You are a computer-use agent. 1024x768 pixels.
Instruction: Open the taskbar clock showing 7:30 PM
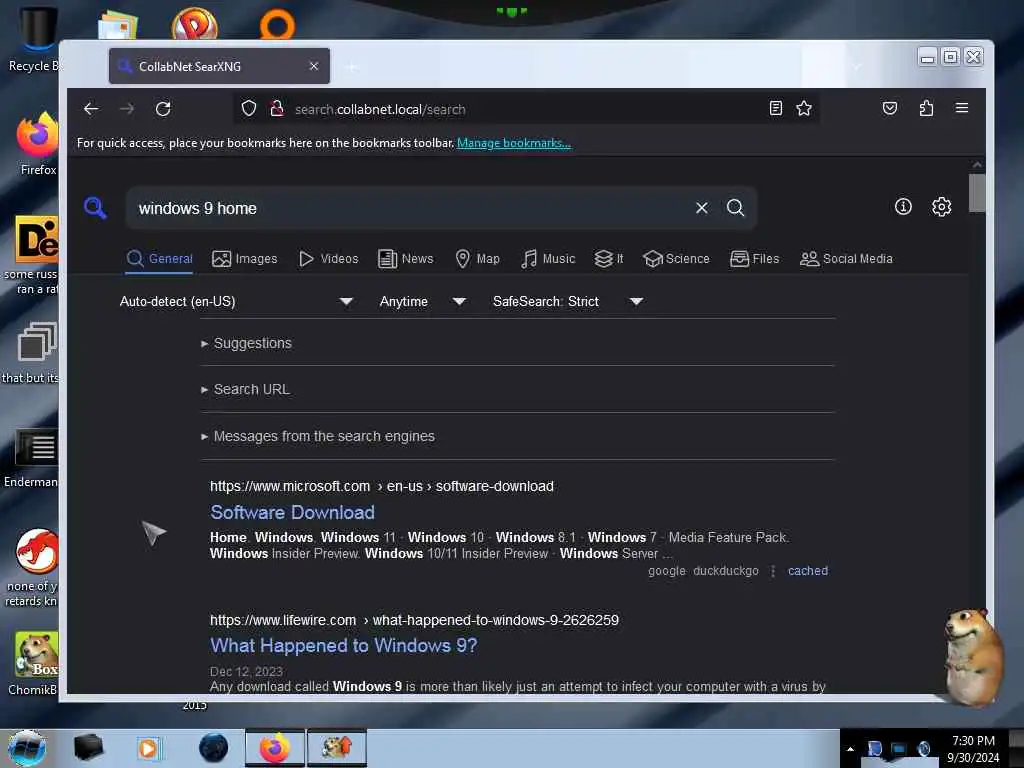pos(973,749)
